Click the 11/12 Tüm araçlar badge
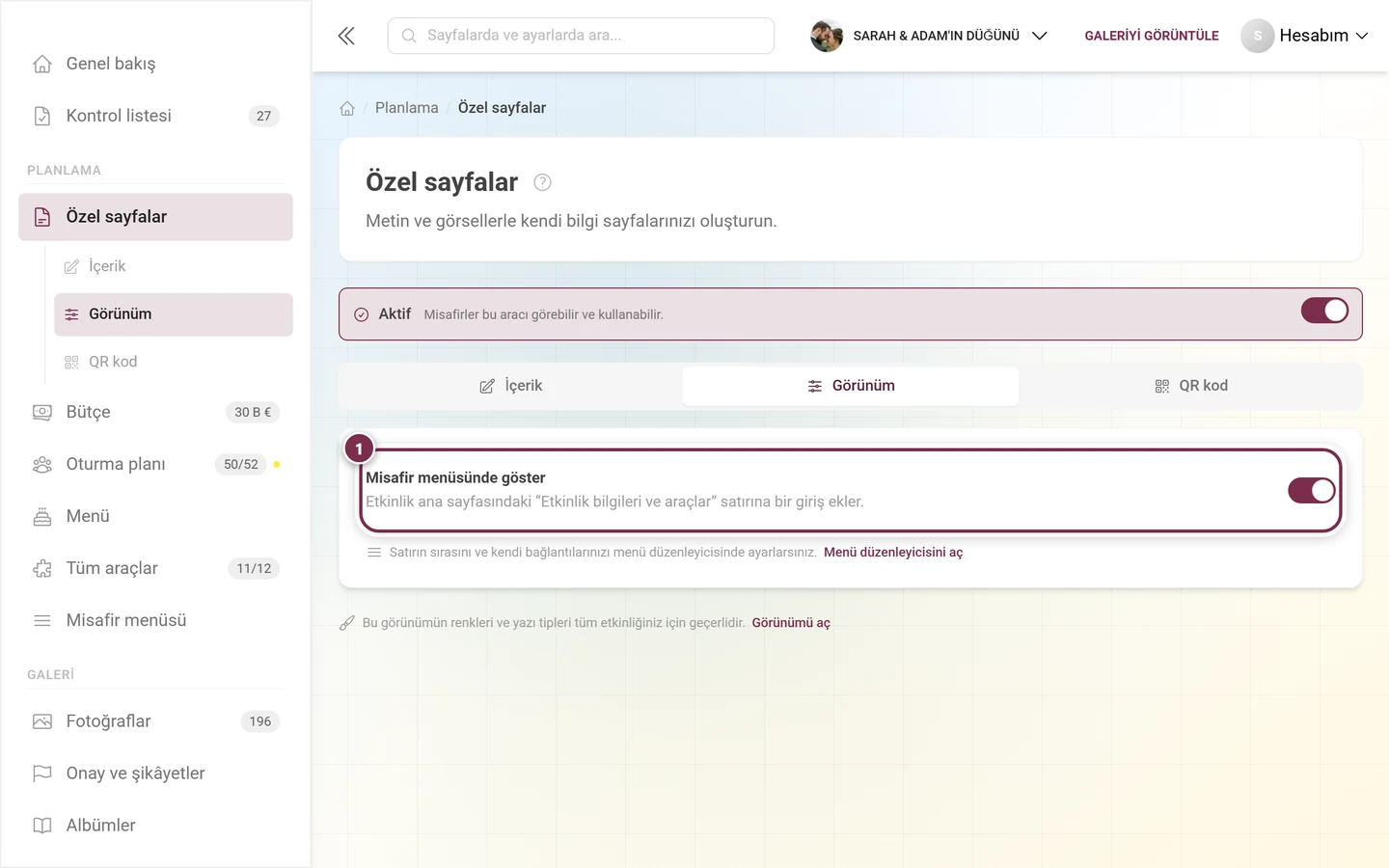 (x=254, y=568)
